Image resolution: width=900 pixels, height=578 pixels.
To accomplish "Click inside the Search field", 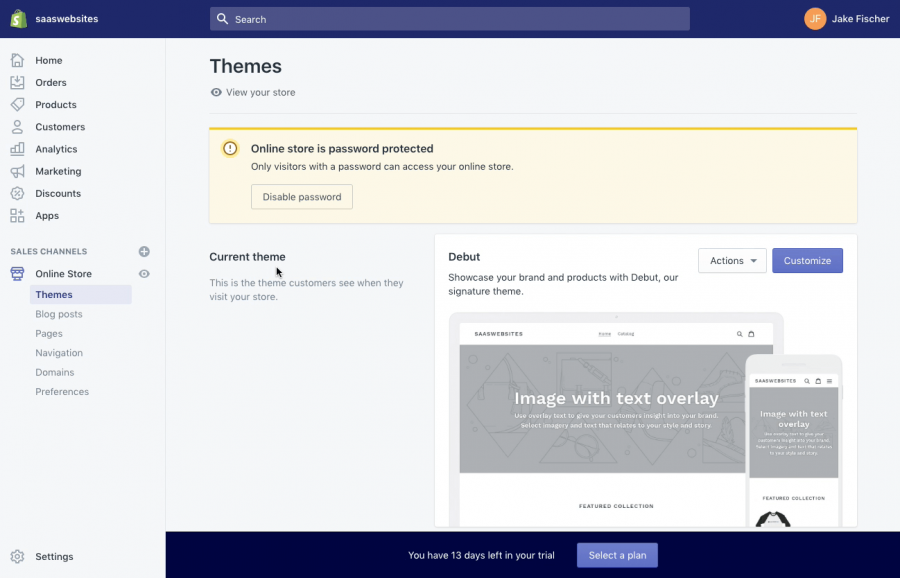I will (449, 18).
